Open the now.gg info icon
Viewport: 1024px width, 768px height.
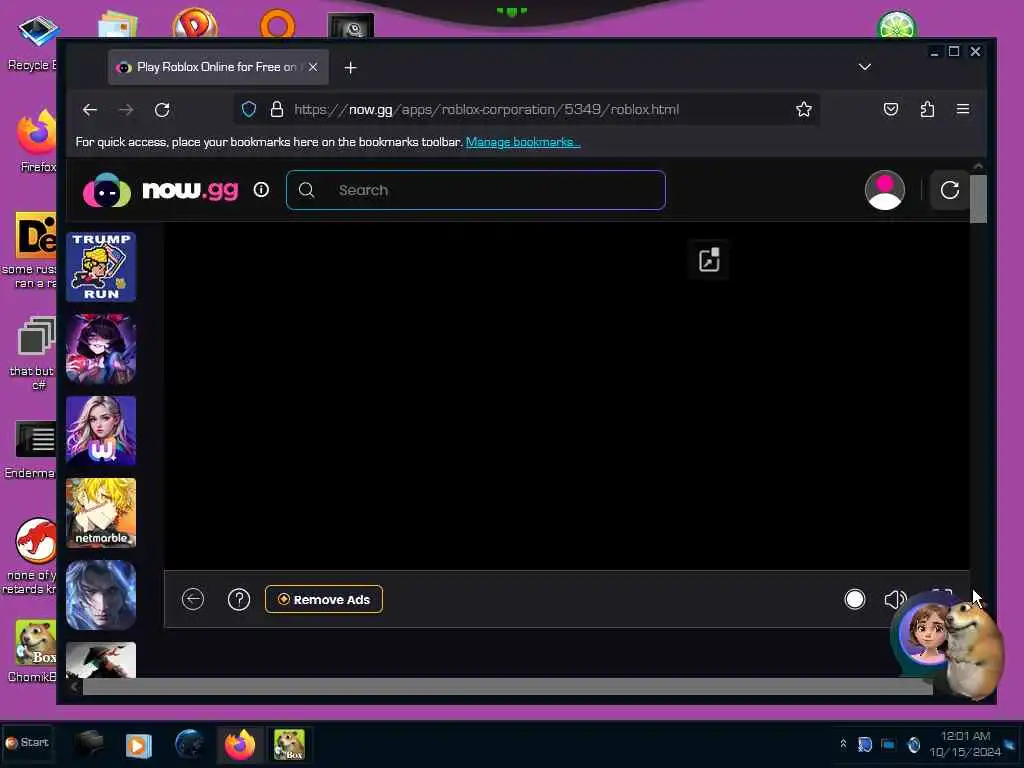coord(261,189)
